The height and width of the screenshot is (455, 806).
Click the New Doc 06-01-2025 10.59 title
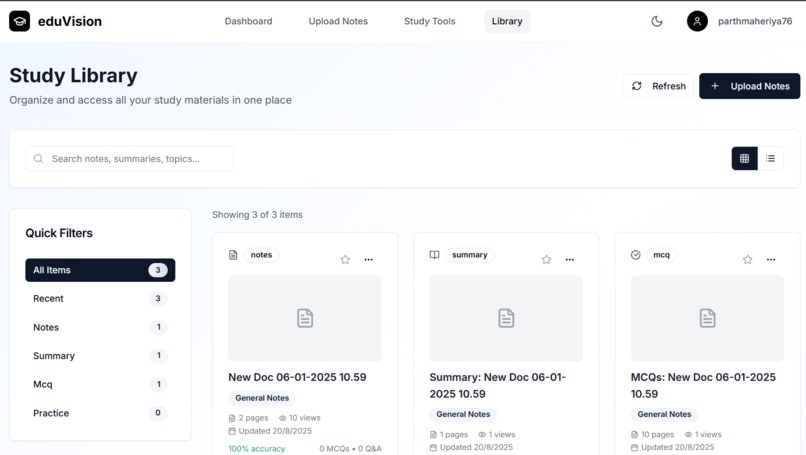click(x=297, y=377)
